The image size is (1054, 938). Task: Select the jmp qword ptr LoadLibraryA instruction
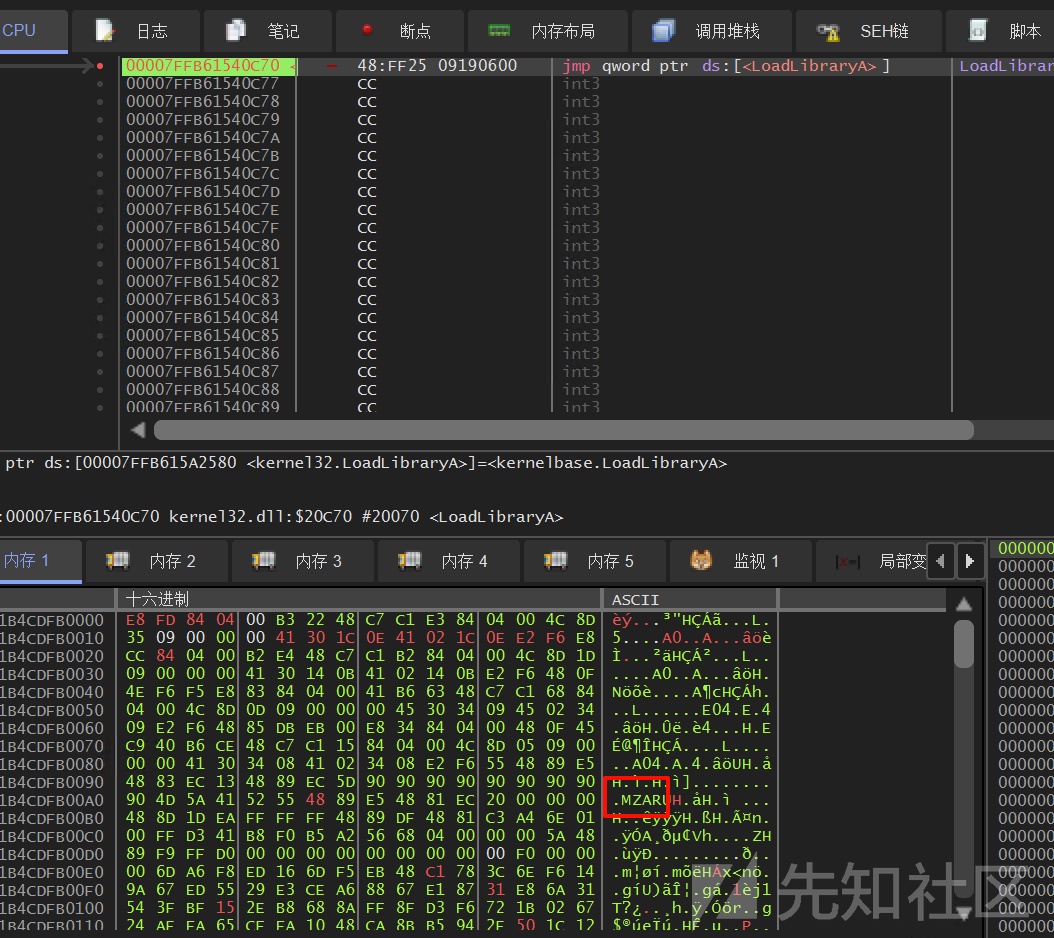pyautogui.click(x=726, y=66)
